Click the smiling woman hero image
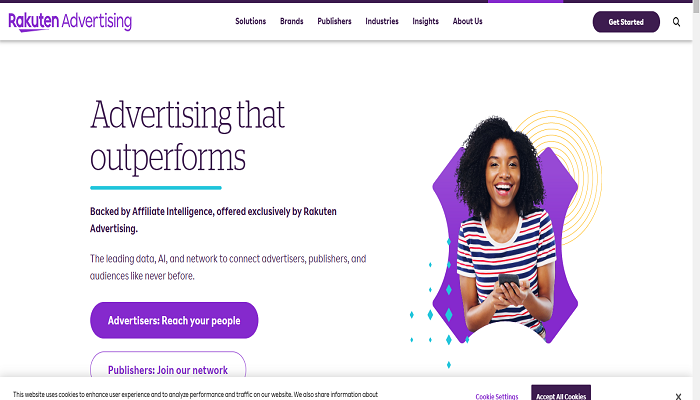The height and width of the screenshot is (400, 700). coord(506,229)
